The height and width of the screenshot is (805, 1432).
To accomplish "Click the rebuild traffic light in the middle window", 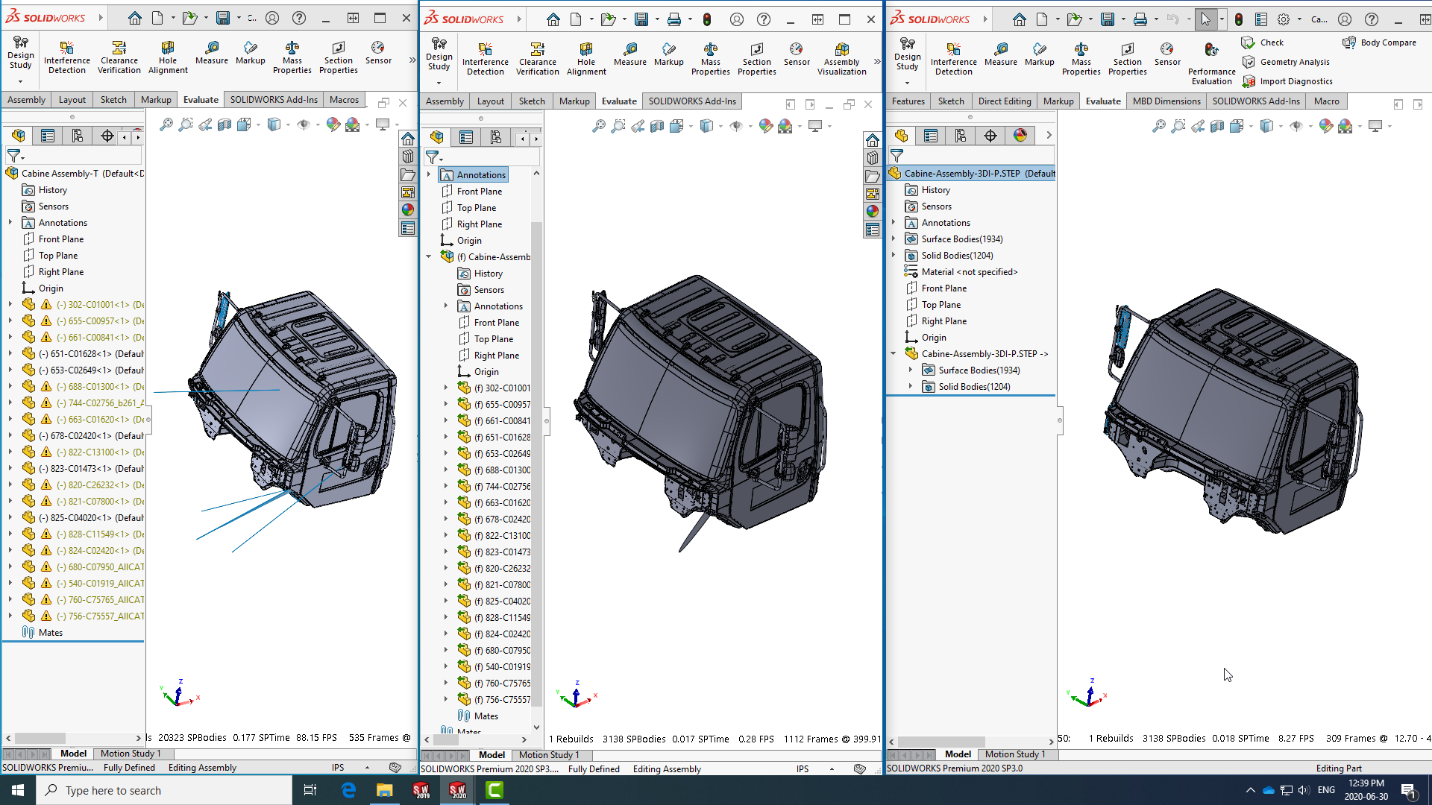I will [x=707, y=19].
